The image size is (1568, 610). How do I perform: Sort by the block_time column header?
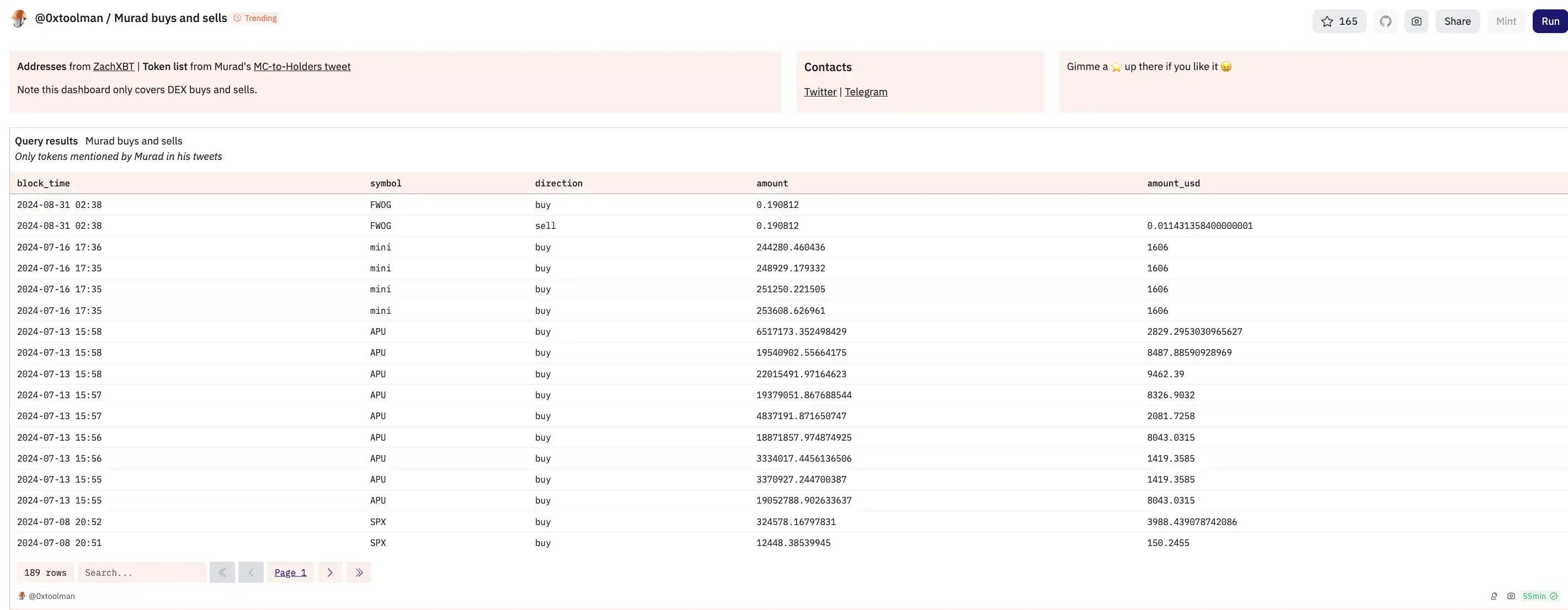point(43,183)
